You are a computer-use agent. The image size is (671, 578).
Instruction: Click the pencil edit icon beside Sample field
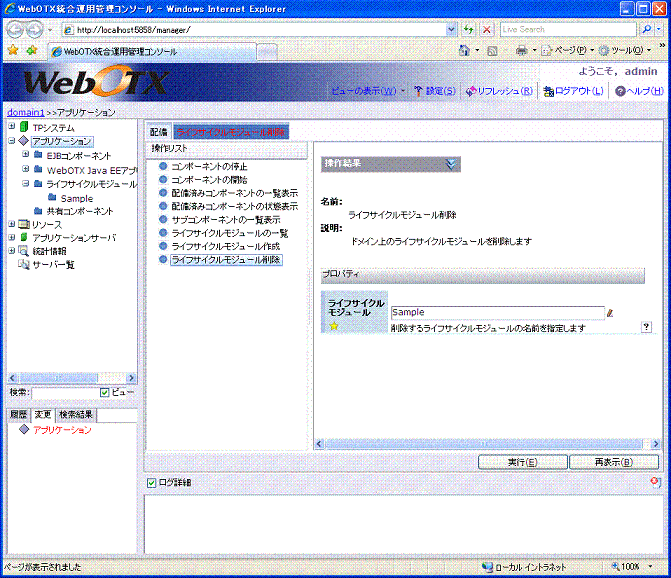(610, 313)
